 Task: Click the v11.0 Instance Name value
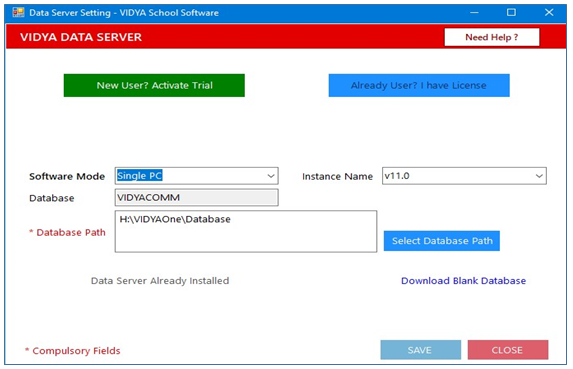tap(397, 176)
